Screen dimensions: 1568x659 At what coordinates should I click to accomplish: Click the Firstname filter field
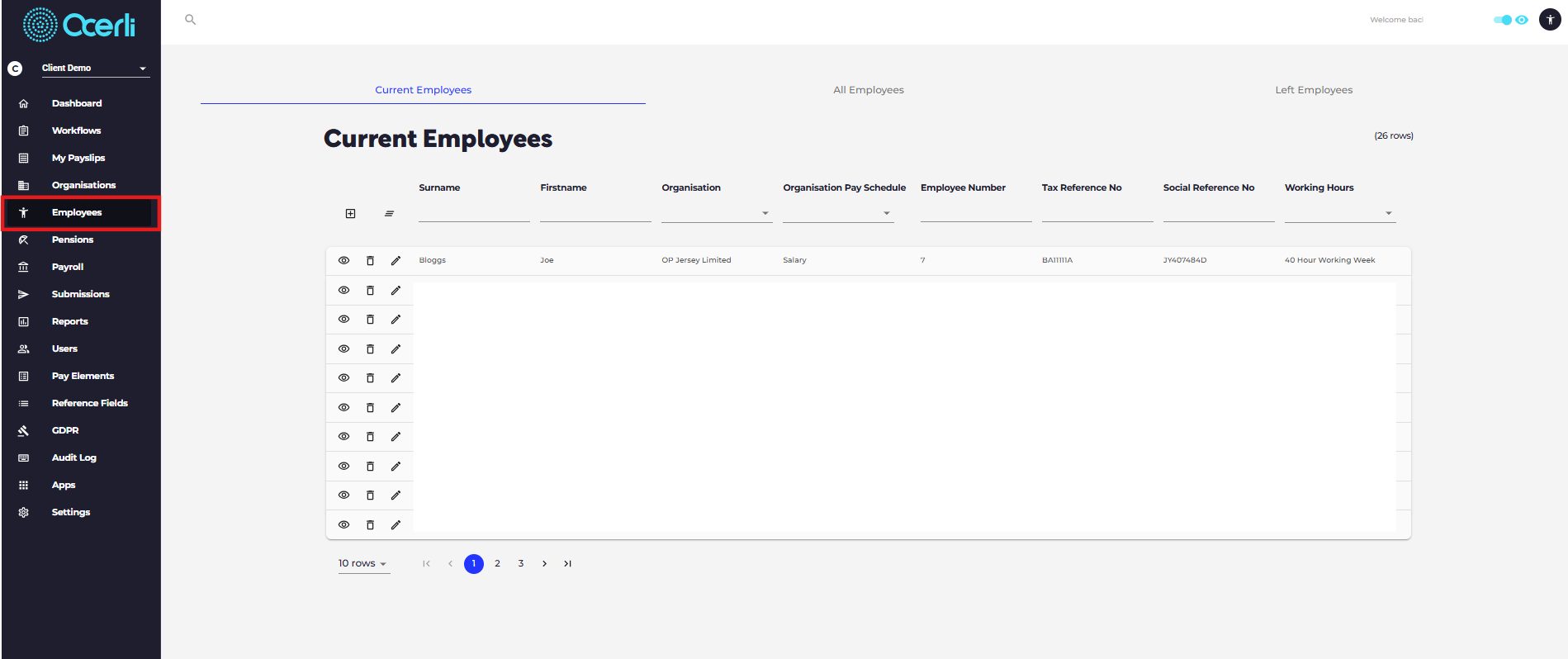tap(595, 213)
